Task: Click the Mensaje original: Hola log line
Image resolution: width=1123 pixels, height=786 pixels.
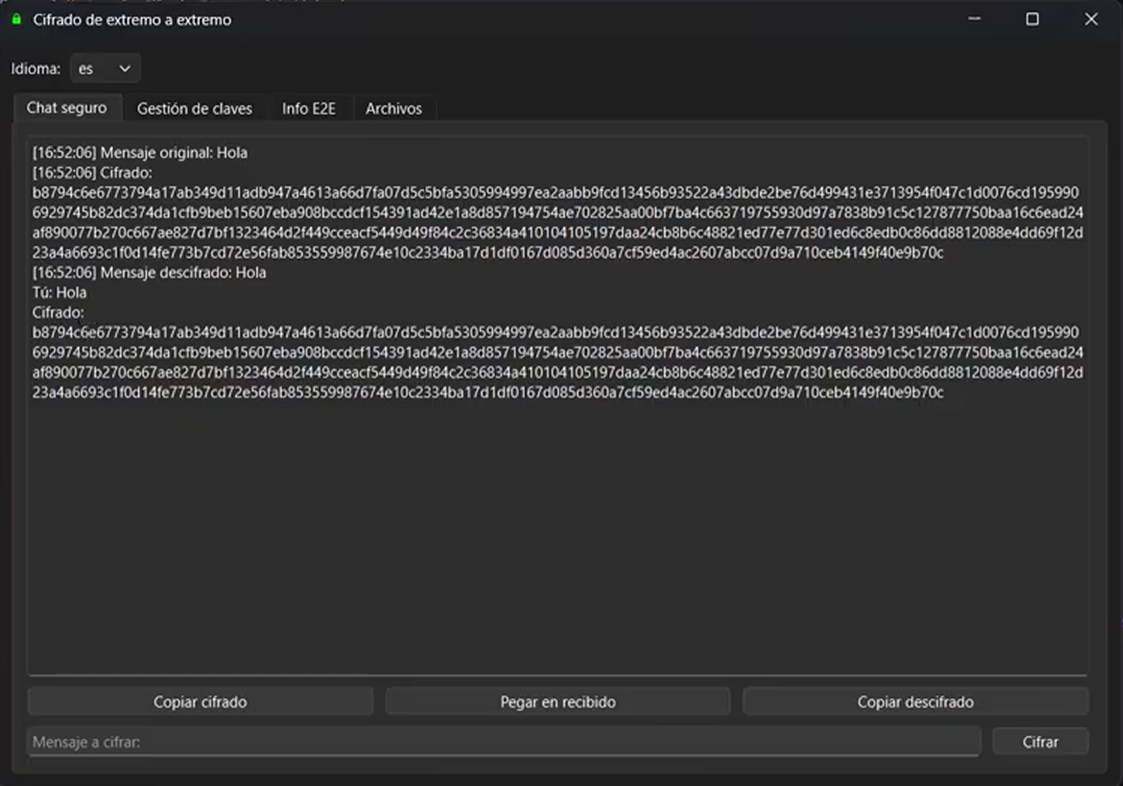Action: pyautogui.click(x=140, y=153)
